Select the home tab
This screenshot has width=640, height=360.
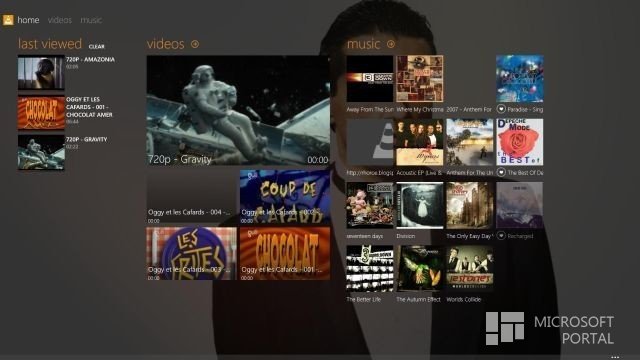(x=28, y=20)
